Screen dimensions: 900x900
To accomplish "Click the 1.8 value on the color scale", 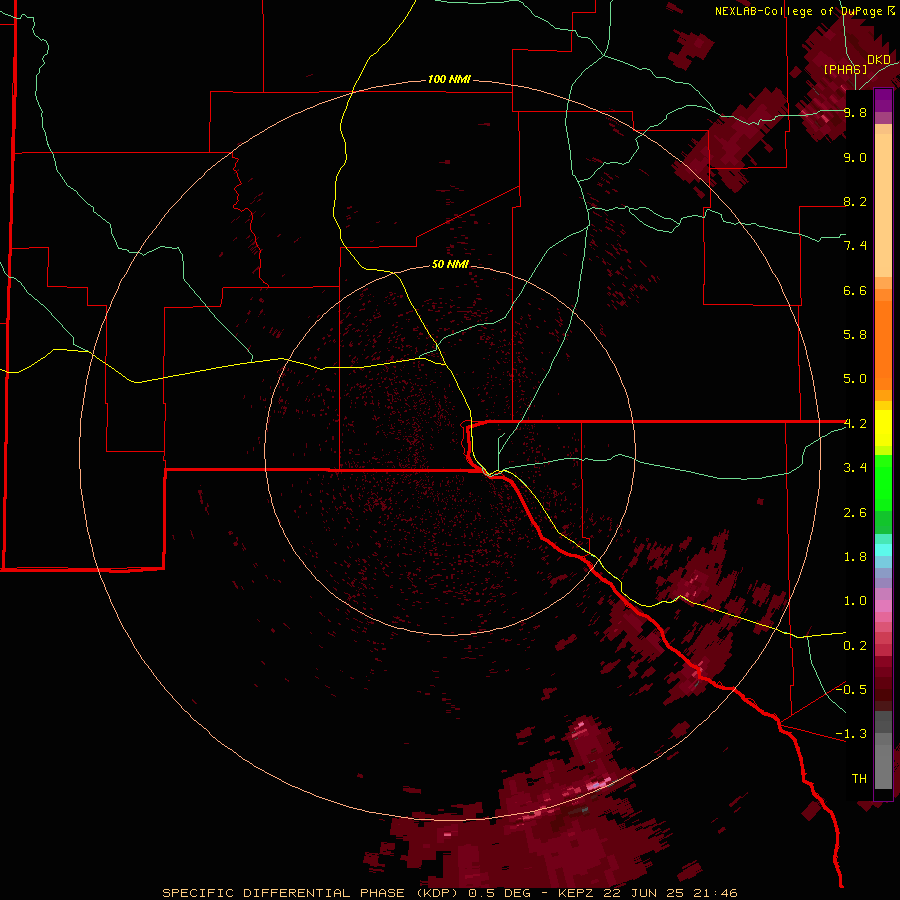I will [855, 557].
